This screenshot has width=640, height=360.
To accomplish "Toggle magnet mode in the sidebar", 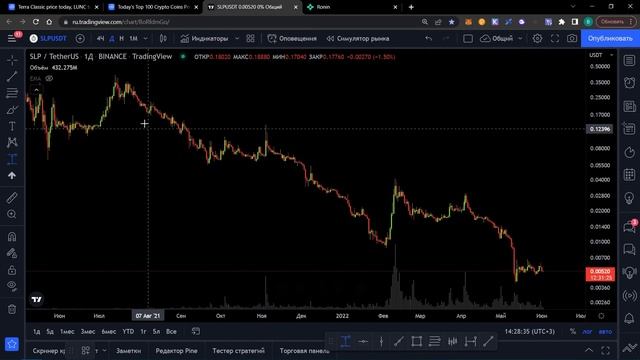I will pos(12,237).
